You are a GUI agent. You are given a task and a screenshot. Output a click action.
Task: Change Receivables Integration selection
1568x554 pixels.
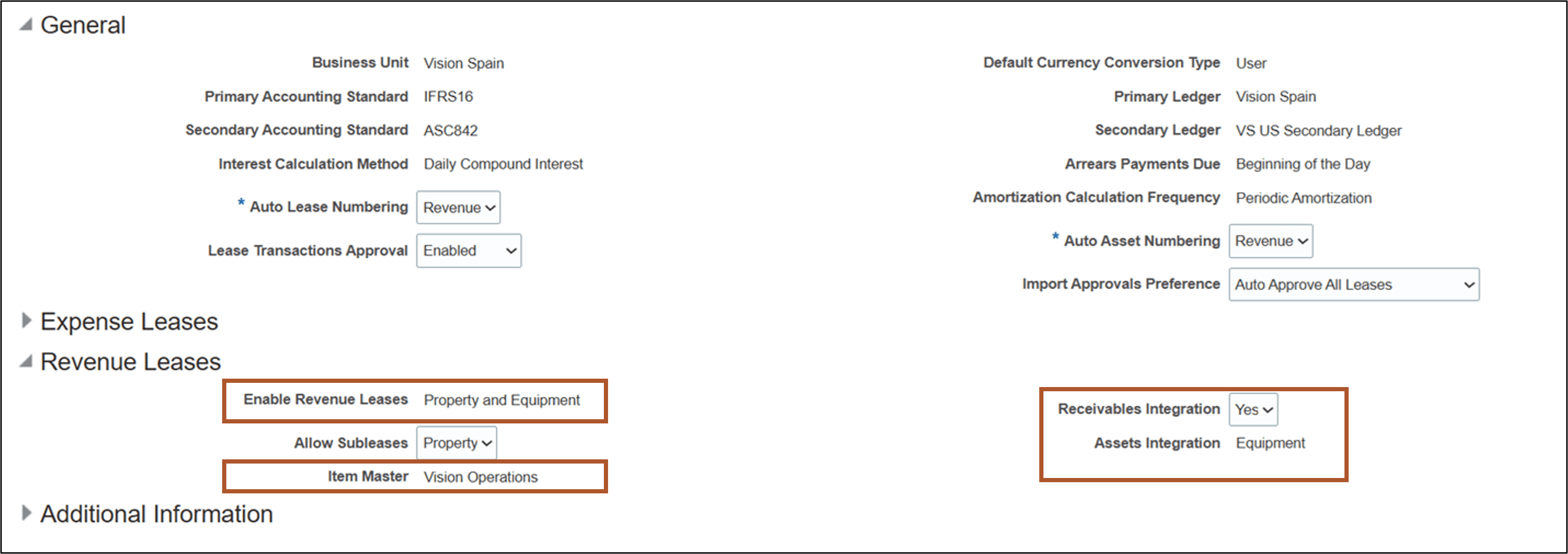click(1253, 409)
